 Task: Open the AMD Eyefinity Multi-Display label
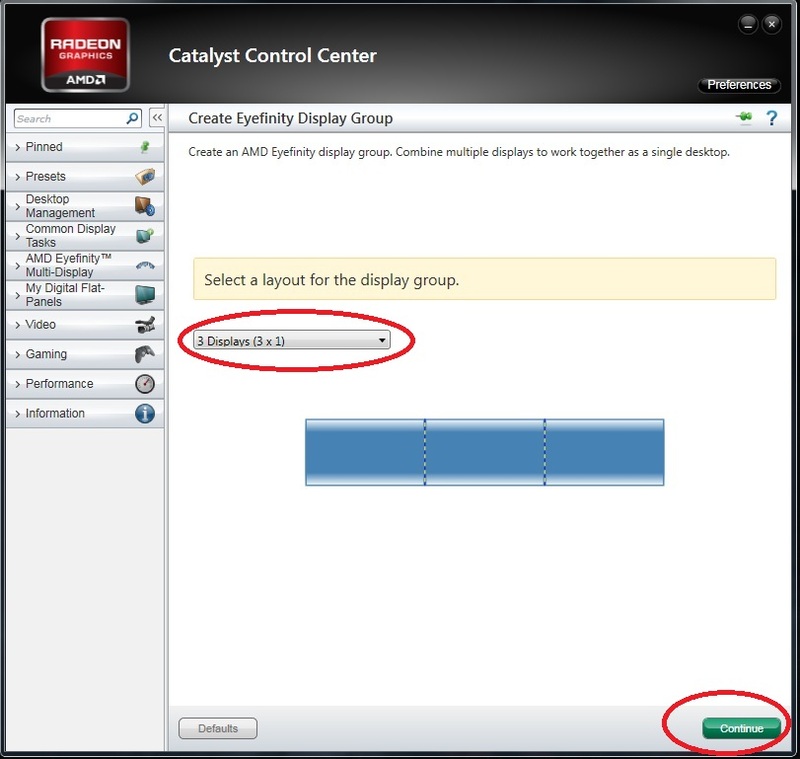point(68,265)
